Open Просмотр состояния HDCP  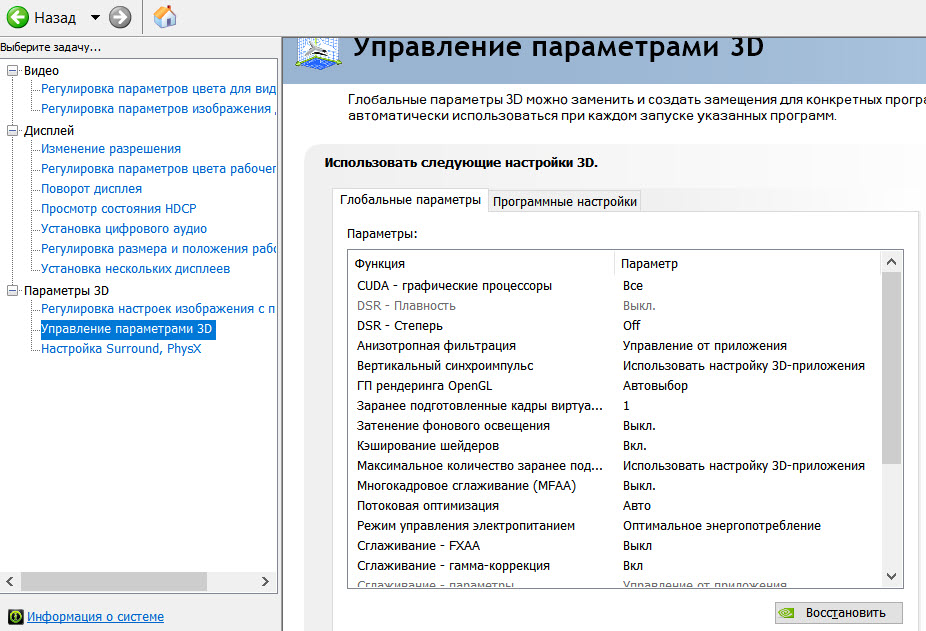pyautogui.click(x=119, y=209)
